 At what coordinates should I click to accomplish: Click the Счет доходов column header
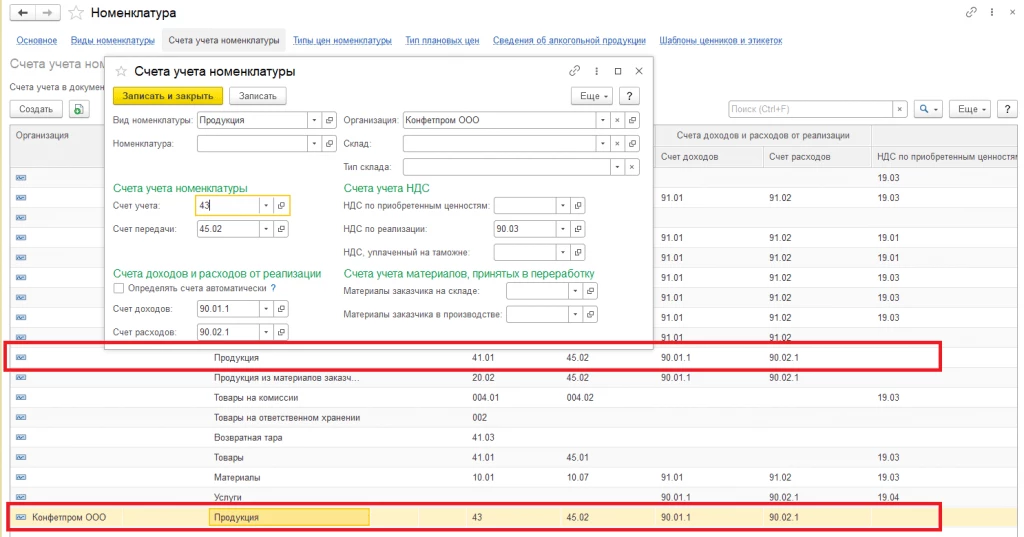(709, 157)
